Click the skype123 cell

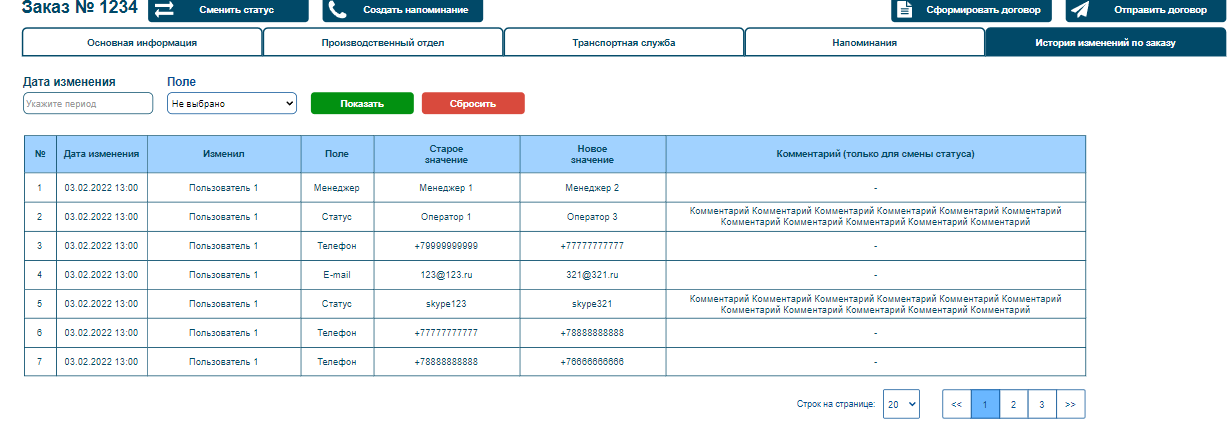point(447,304)
